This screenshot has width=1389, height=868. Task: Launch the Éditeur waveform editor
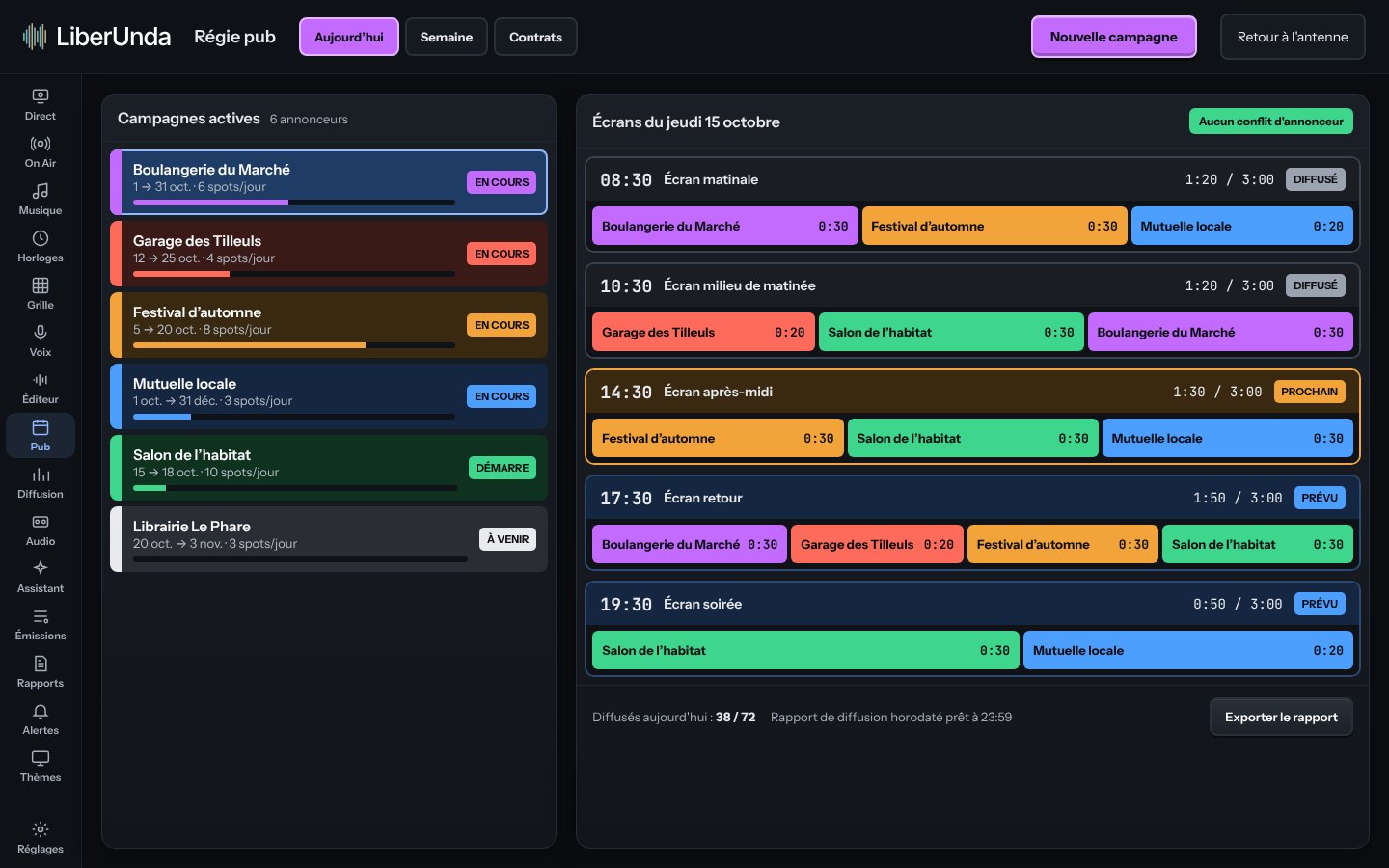(x=41, y=388)
